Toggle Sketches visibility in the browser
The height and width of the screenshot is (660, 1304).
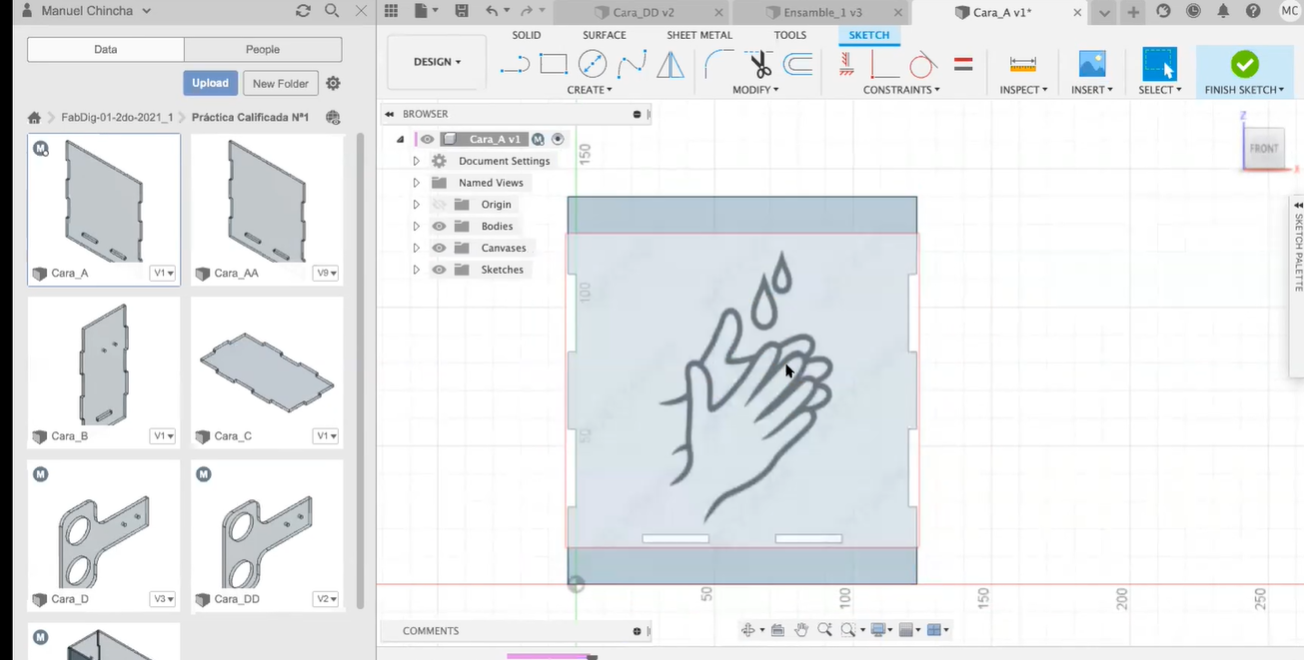[x=439, y=269]
